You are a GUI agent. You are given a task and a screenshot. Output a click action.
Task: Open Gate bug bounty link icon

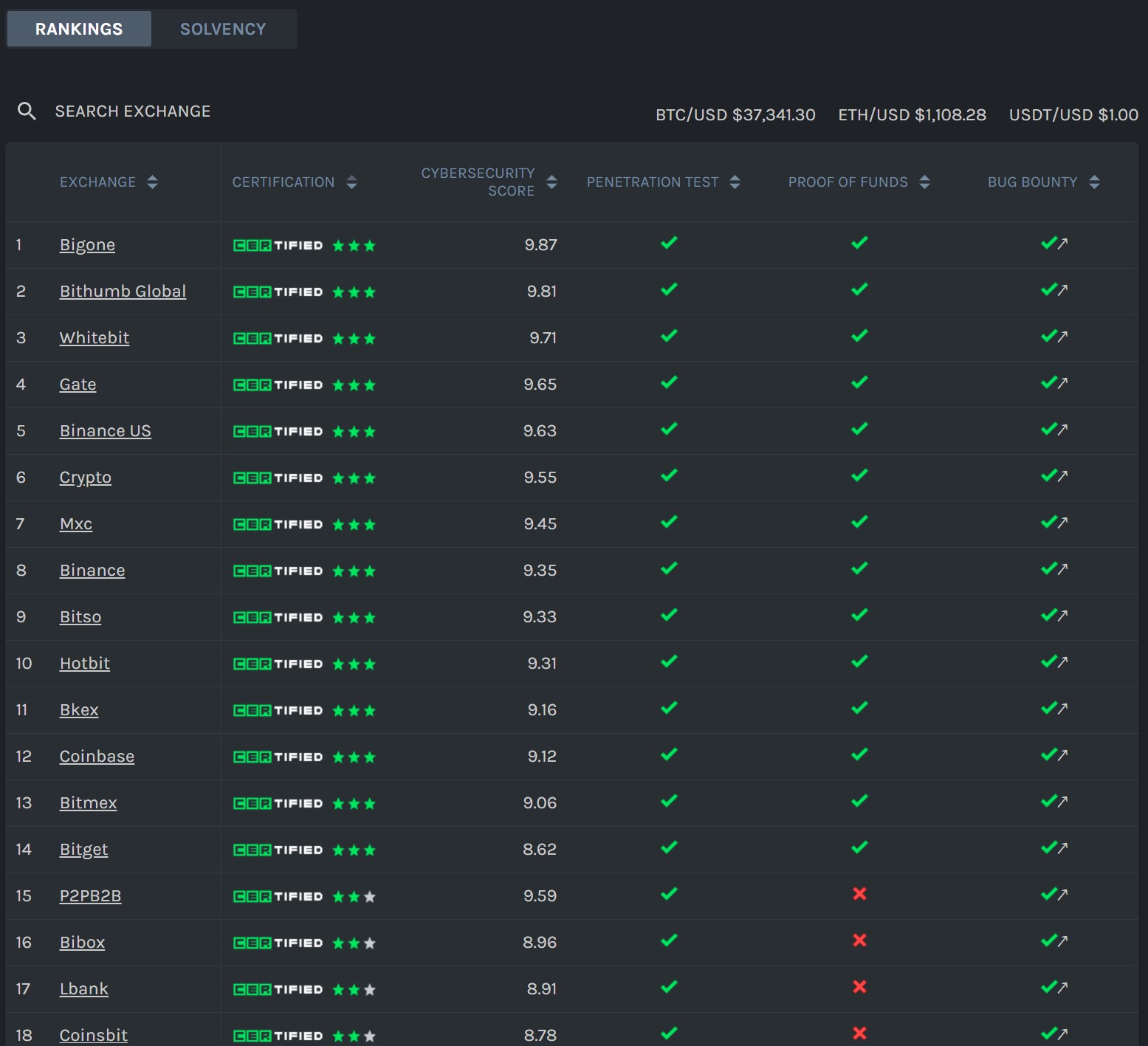click(1063, 383)
